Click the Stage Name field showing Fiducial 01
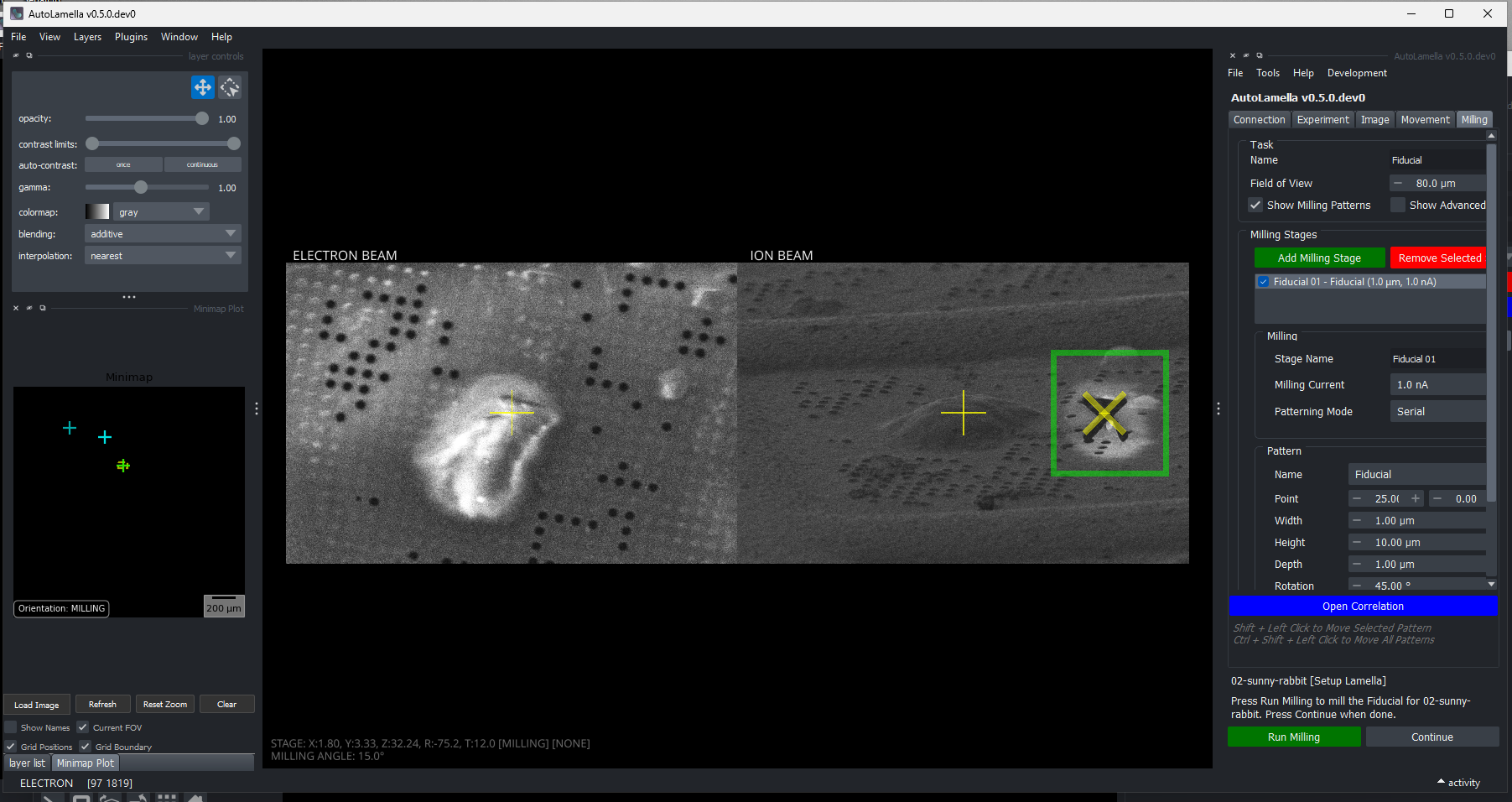This screenshot has height=802, width=1512. click(x=1437, y=358)
